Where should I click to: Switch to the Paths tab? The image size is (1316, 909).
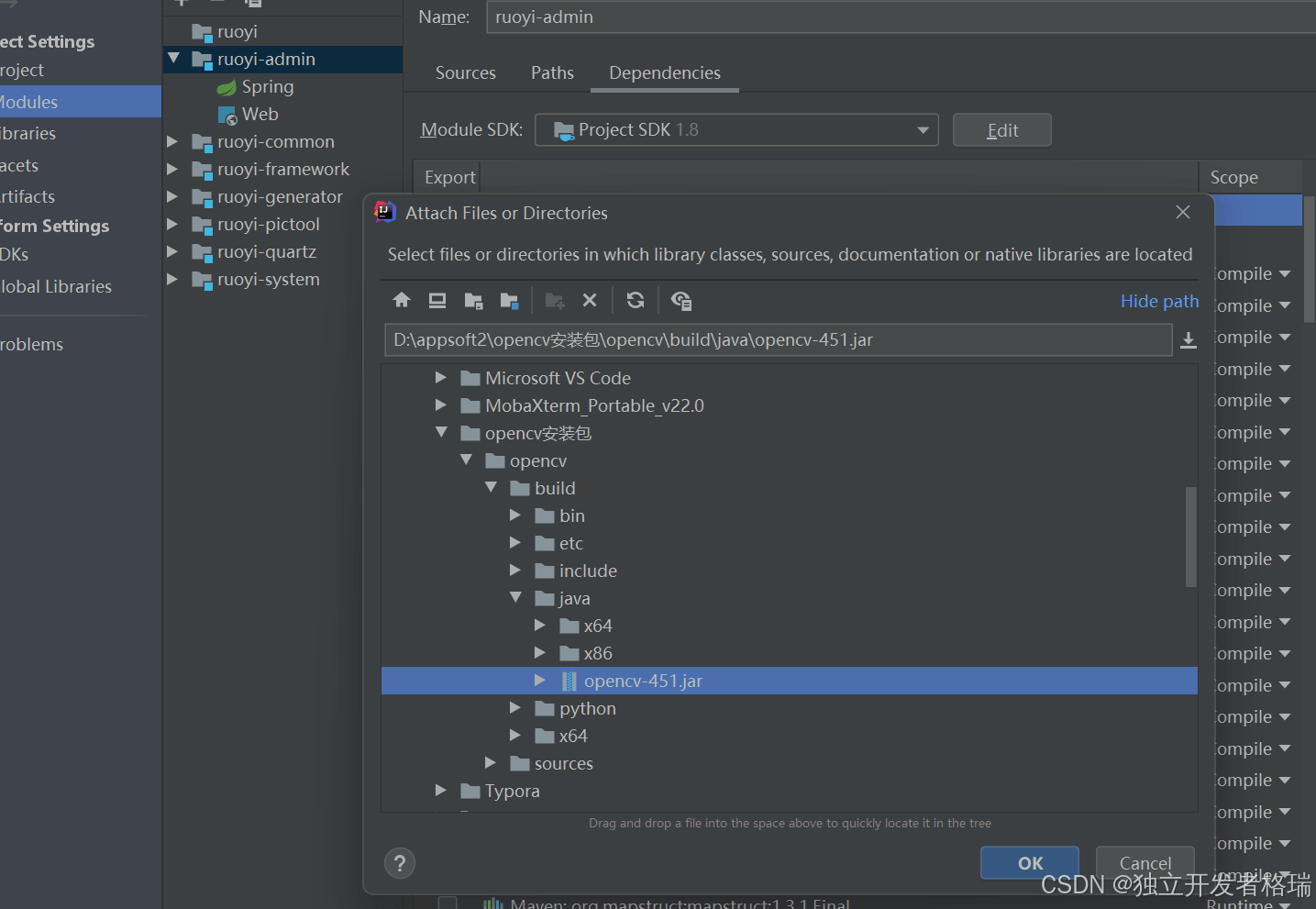tap(552, 73)
